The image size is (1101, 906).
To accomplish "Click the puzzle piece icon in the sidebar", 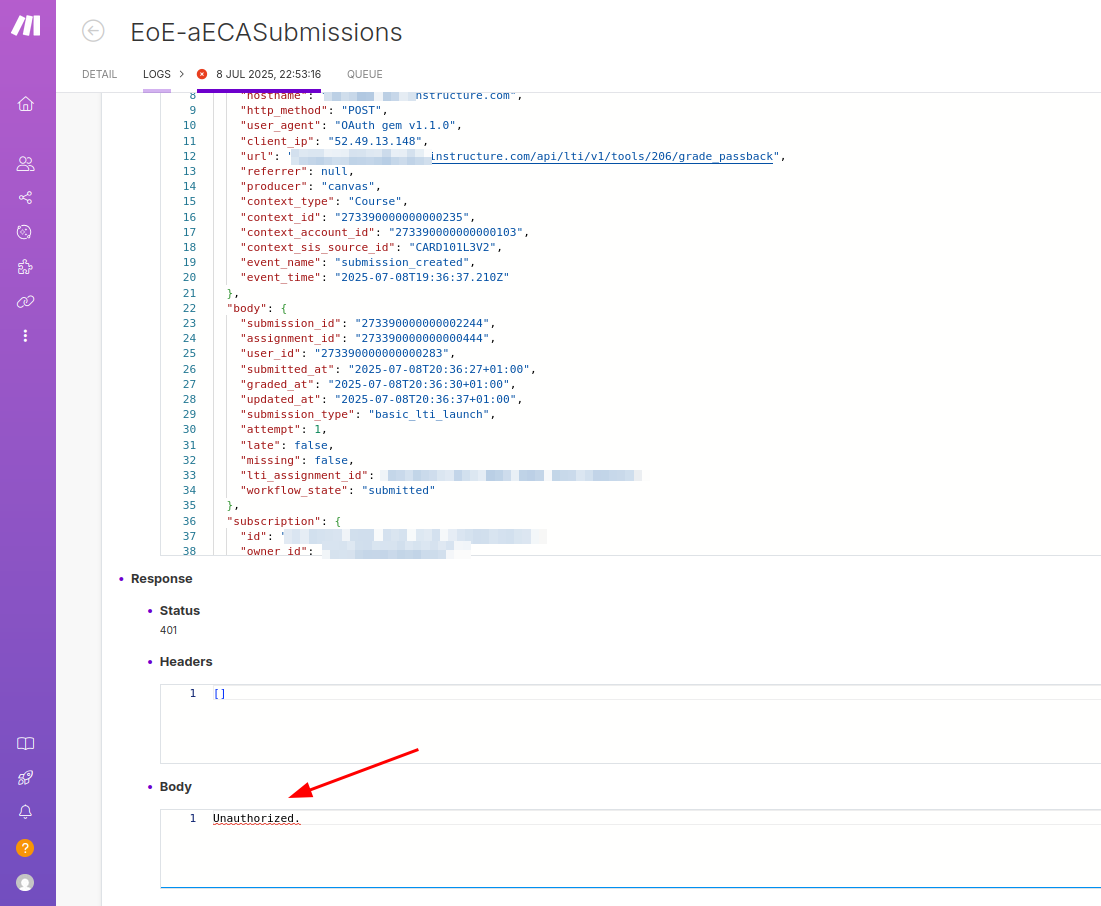I will (x=26, y=267).
